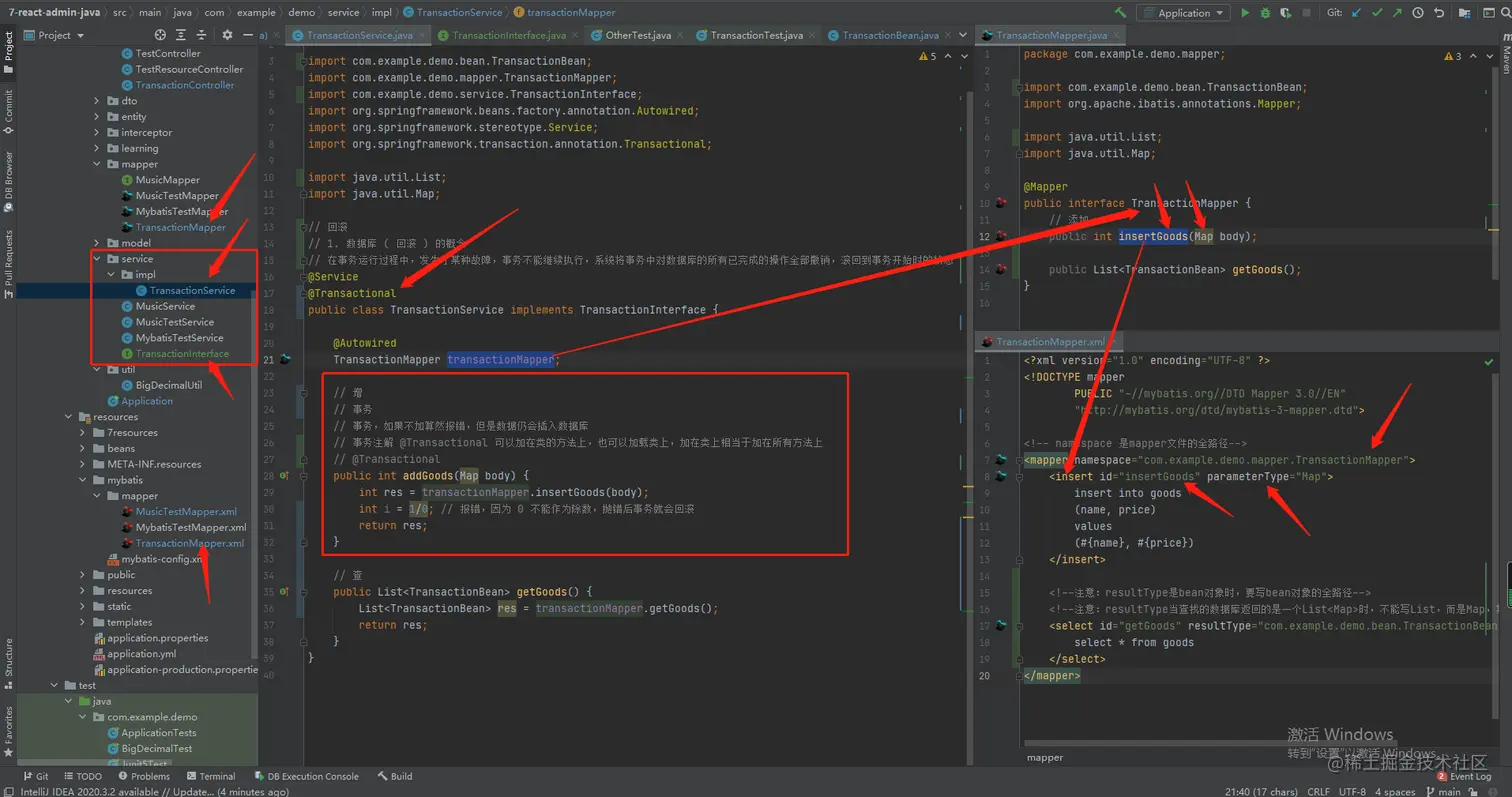Click IntelliJ IDEA update available message
The image size is (1512, 797).
click(x=154, y=791)
